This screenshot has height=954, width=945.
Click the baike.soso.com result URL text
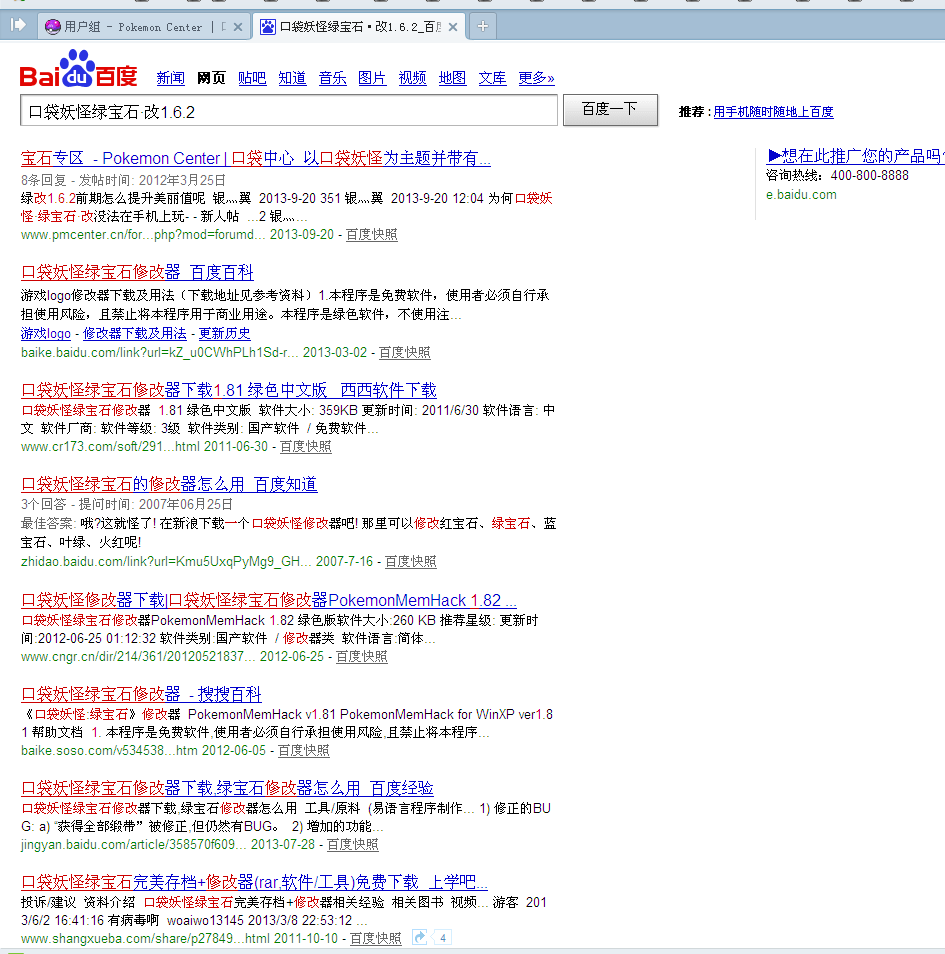pos(109,751)
